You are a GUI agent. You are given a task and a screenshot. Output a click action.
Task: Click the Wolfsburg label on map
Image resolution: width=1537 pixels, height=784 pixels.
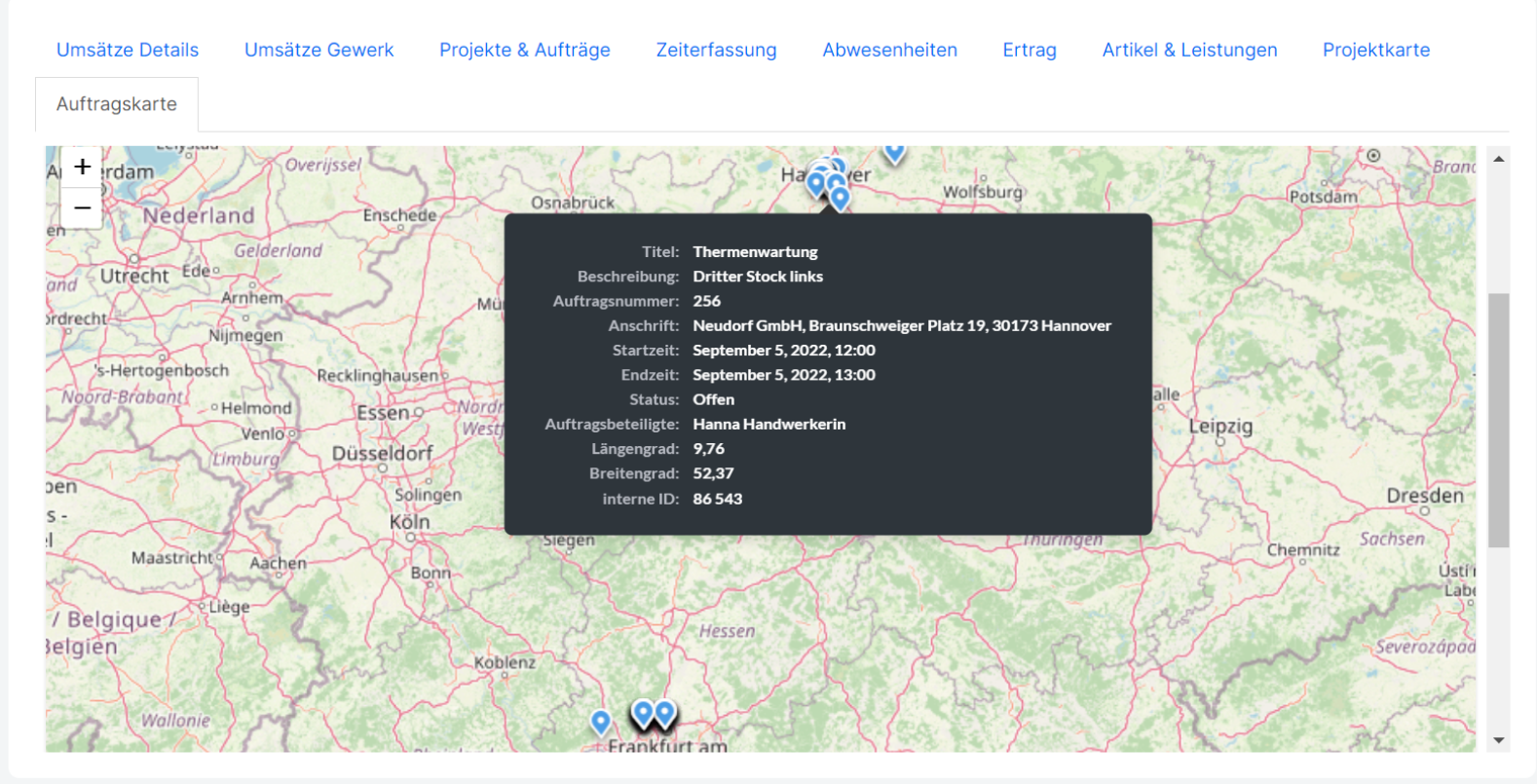(983, 192)
